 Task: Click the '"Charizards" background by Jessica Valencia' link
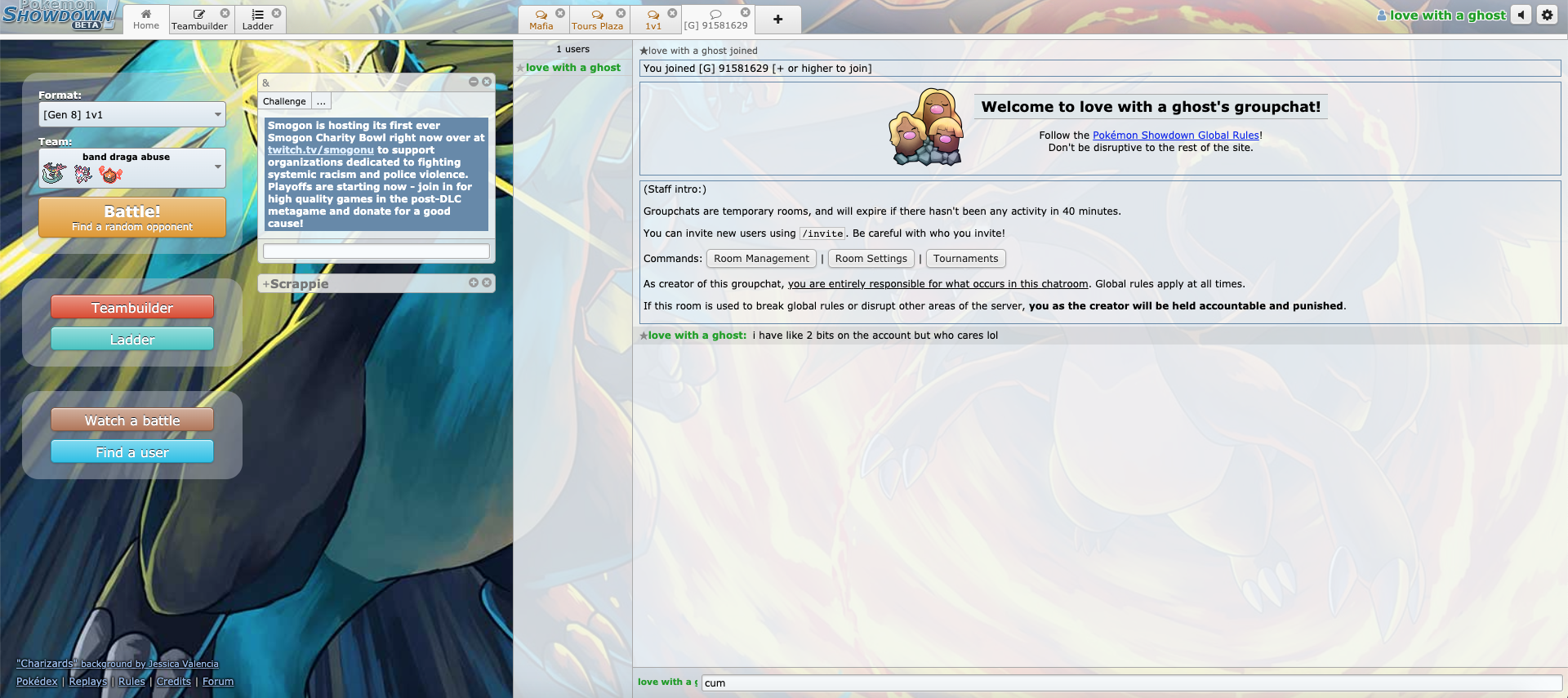tap(118, 664)
